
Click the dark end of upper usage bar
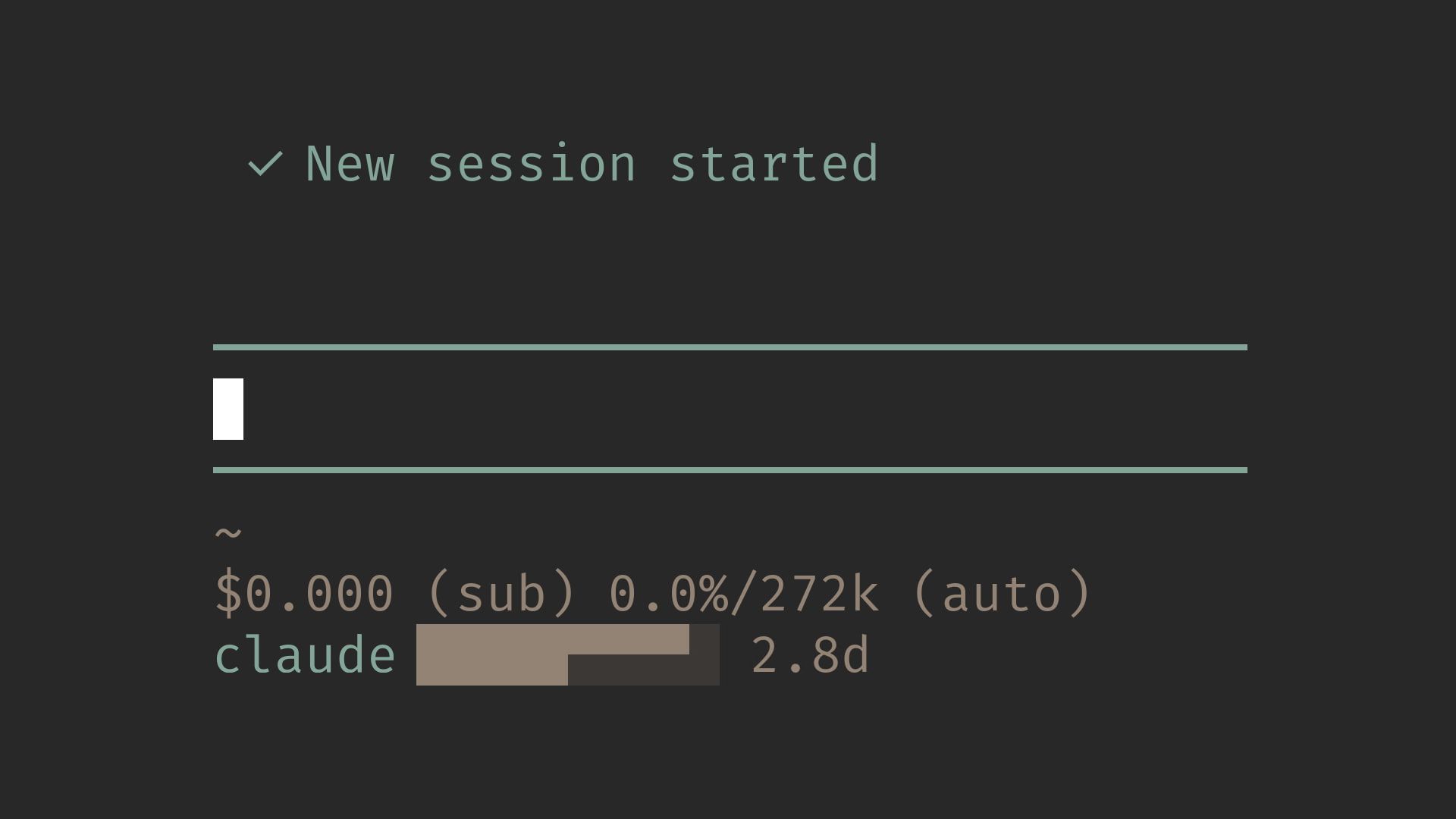click(x=704, y=639)
